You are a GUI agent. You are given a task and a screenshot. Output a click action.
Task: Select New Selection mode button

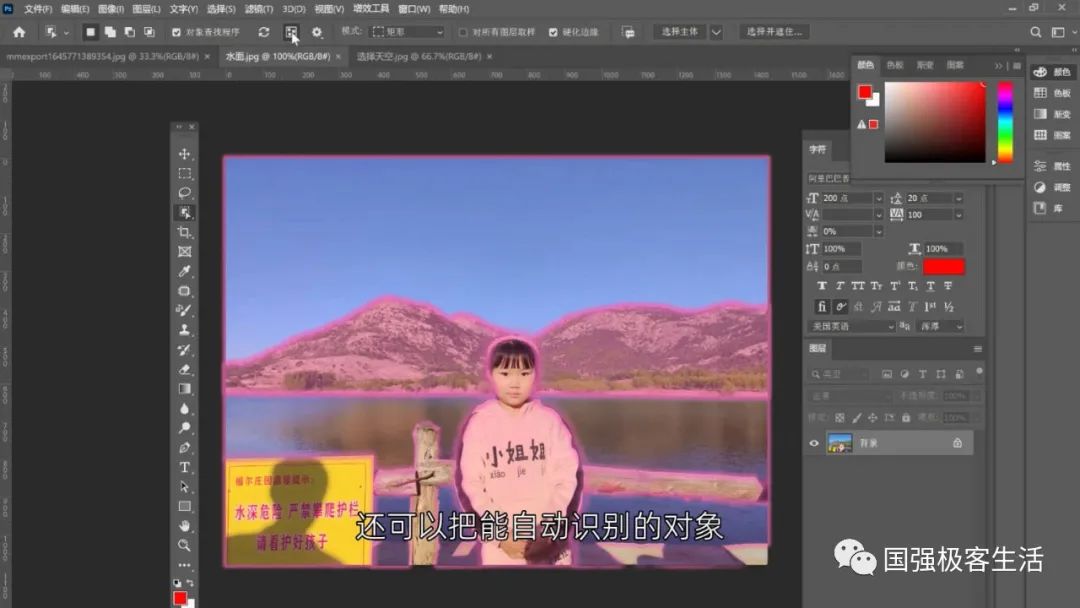tap(90, 32)
